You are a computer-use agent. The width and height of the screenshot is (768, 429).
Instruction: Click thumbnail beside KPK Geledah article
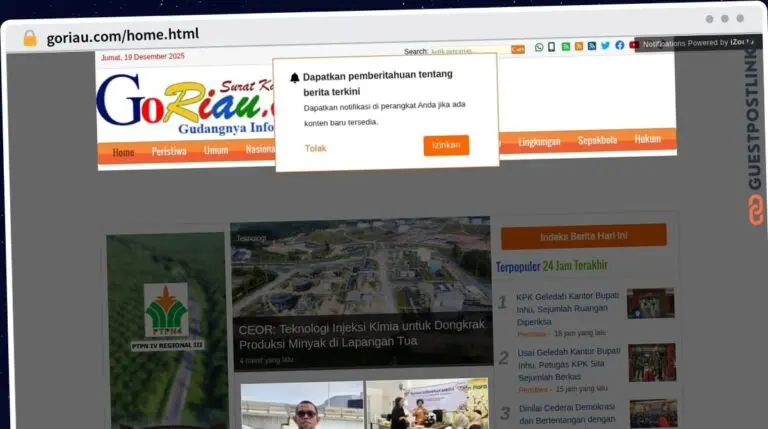click(650, 304)
